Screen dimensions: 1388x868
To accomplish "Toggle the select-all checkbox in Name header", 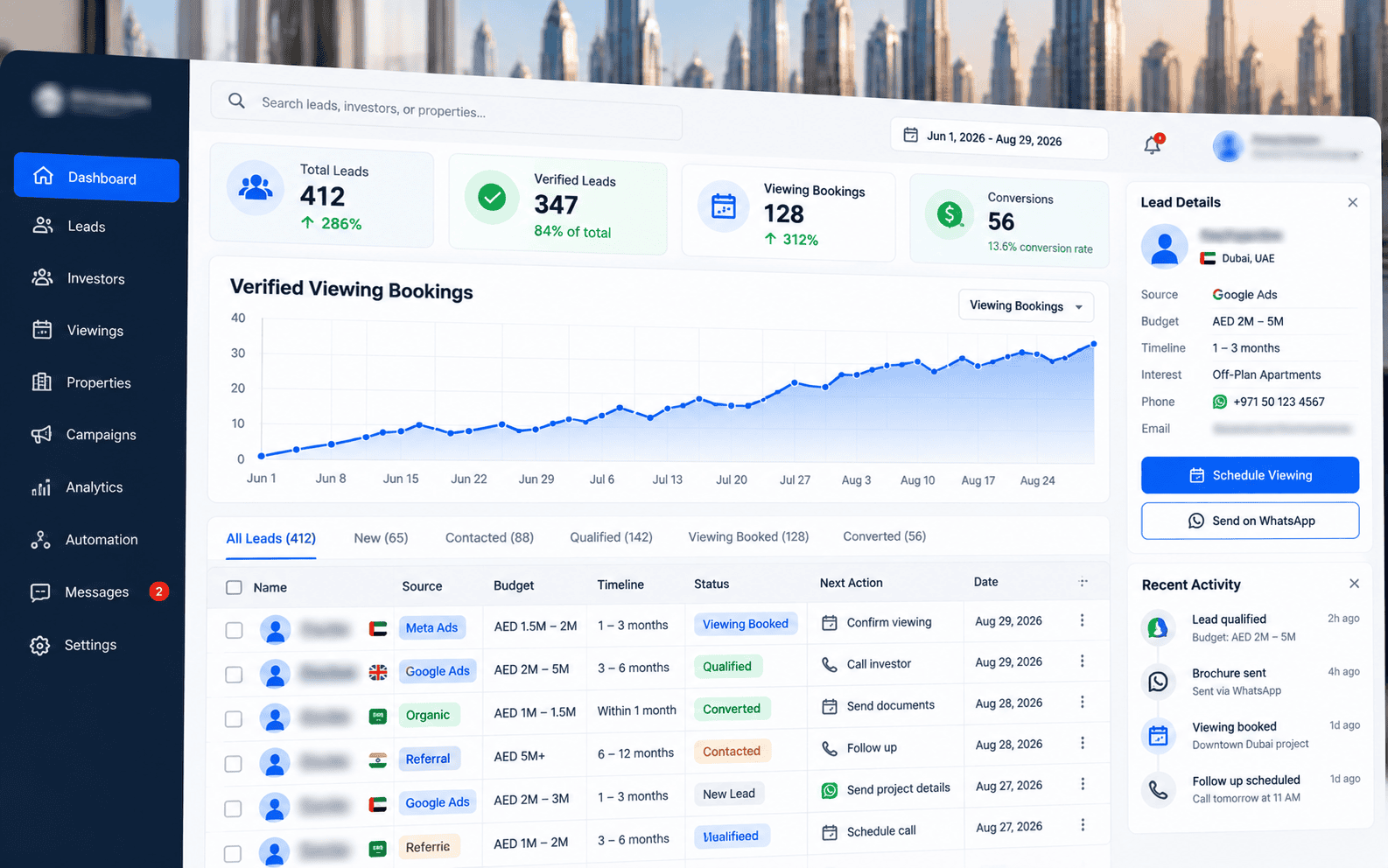I will click(234, 587).
